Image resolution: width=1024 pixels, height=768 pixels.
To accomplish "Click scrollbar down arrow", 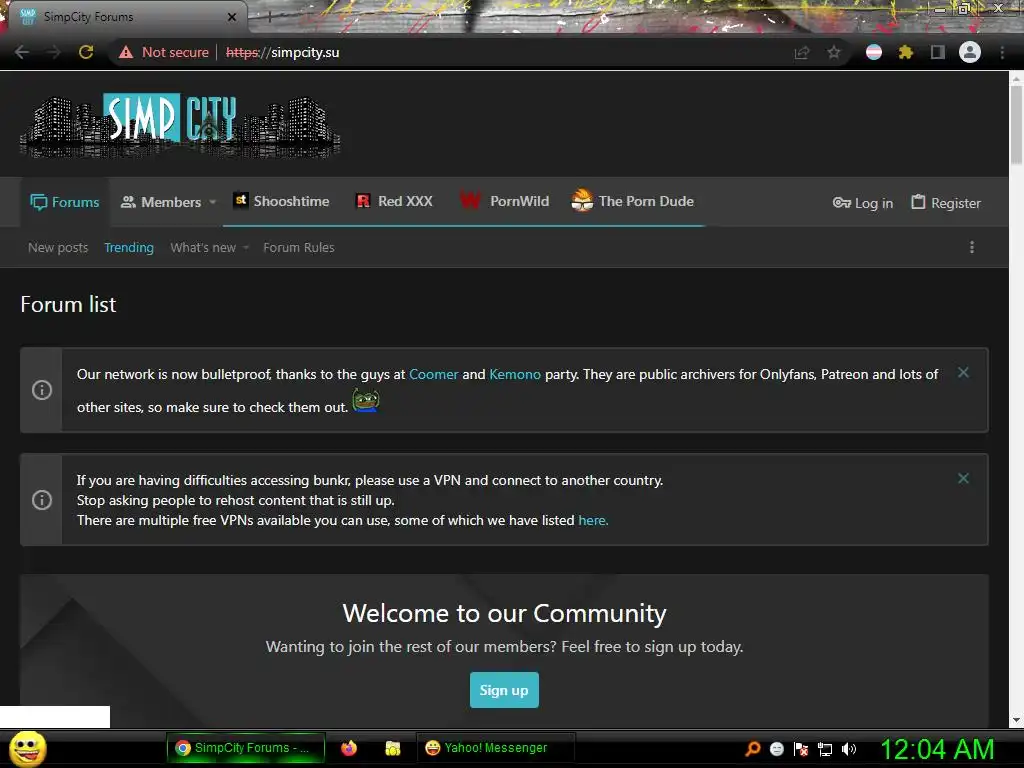I will (x=1016, y=720).
